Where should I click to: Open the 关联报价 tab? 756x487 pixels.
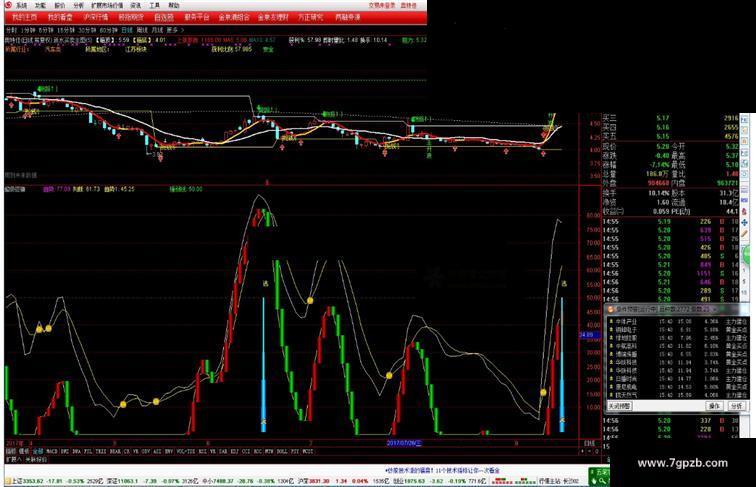tap(36, 460)
